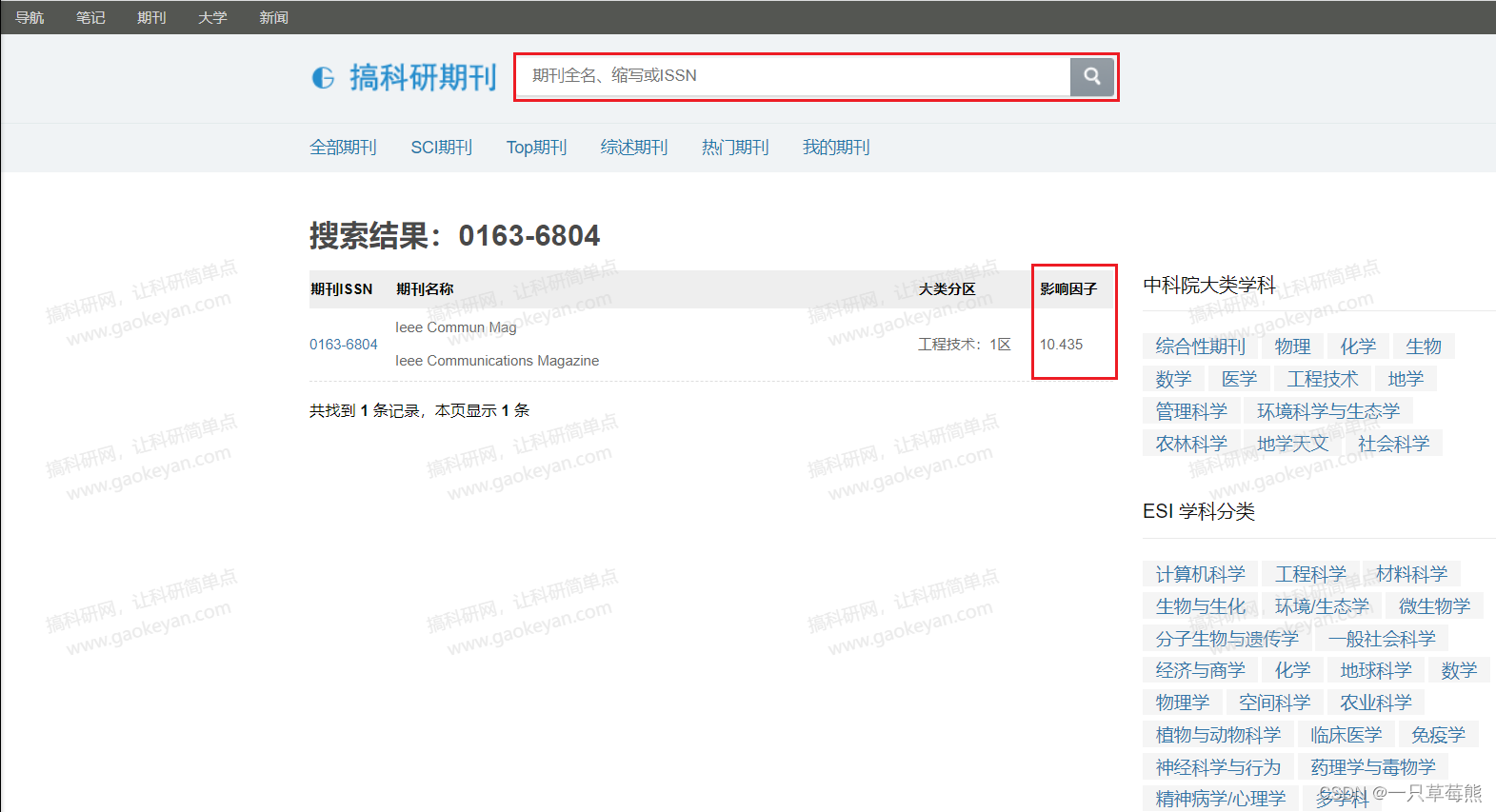Open 数学 under 中科院大类学科

1173,379
